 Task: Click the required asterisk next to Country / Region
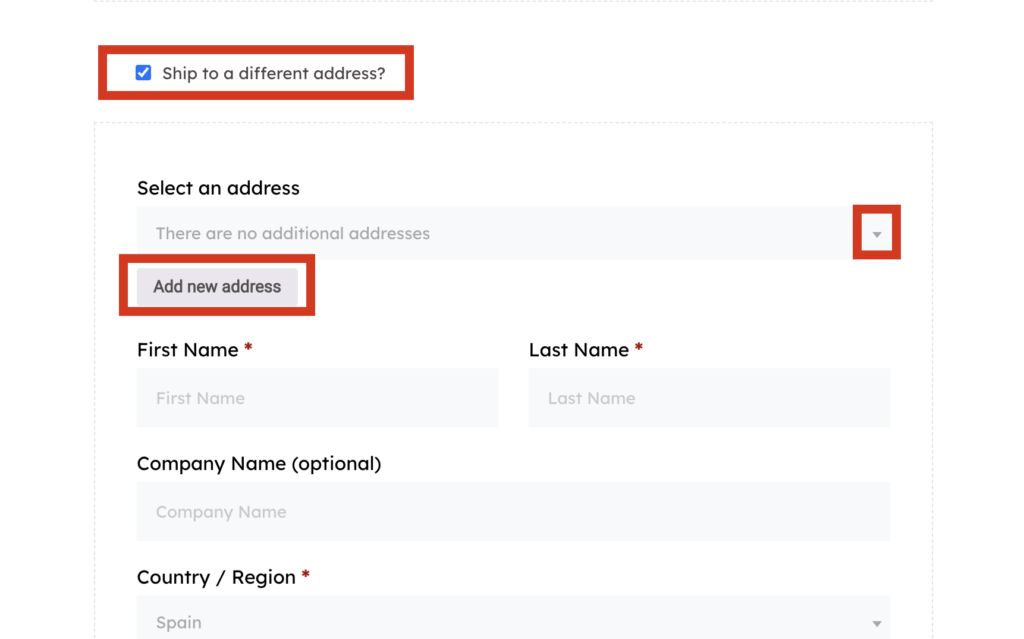click(306, 577)
